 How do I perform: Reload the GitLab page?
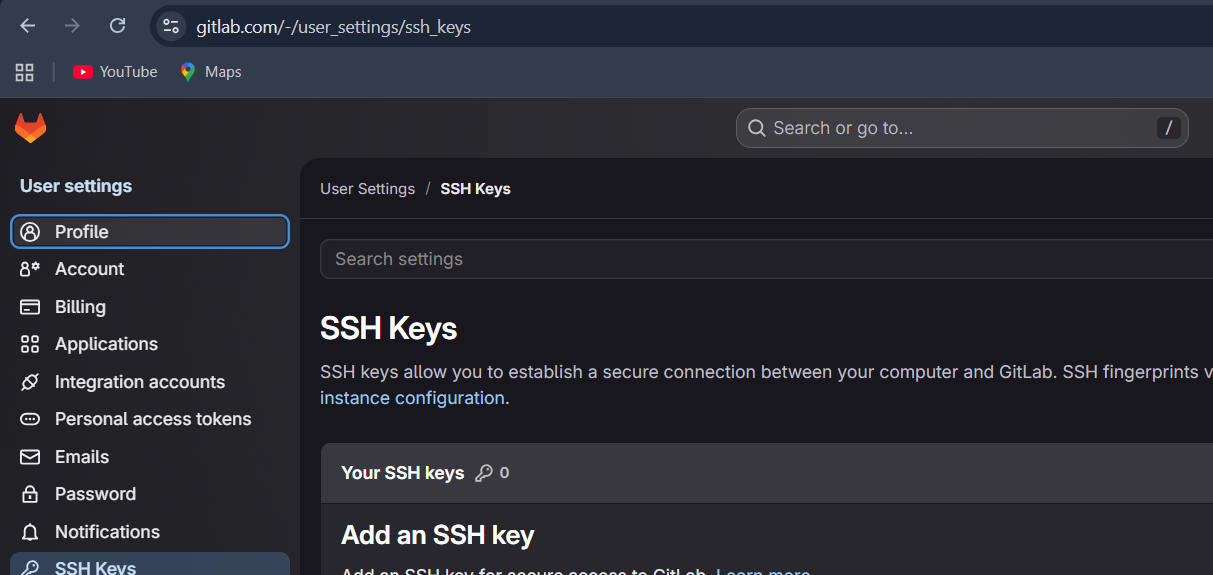tap(117, 26)
